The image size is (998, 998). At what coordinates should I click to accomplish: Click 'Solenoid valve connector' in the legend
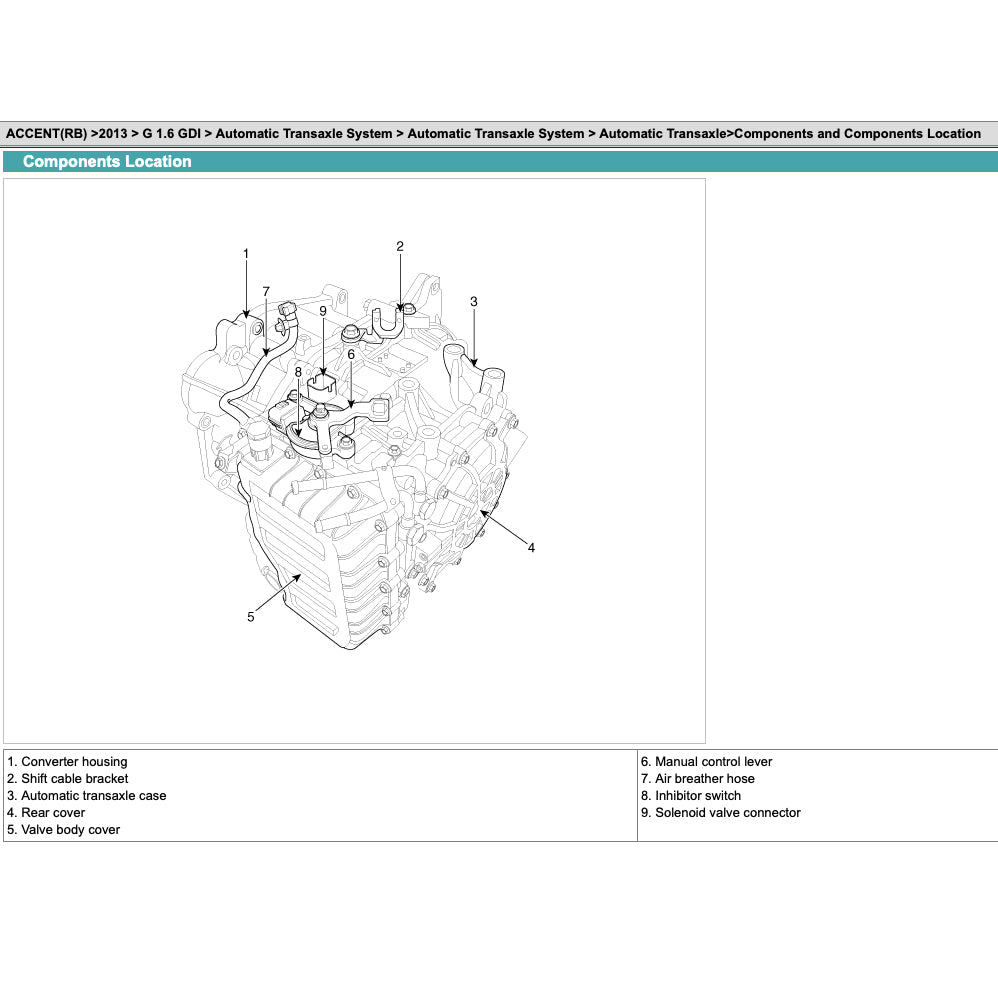pyautogui.click(x=727, y=813)
